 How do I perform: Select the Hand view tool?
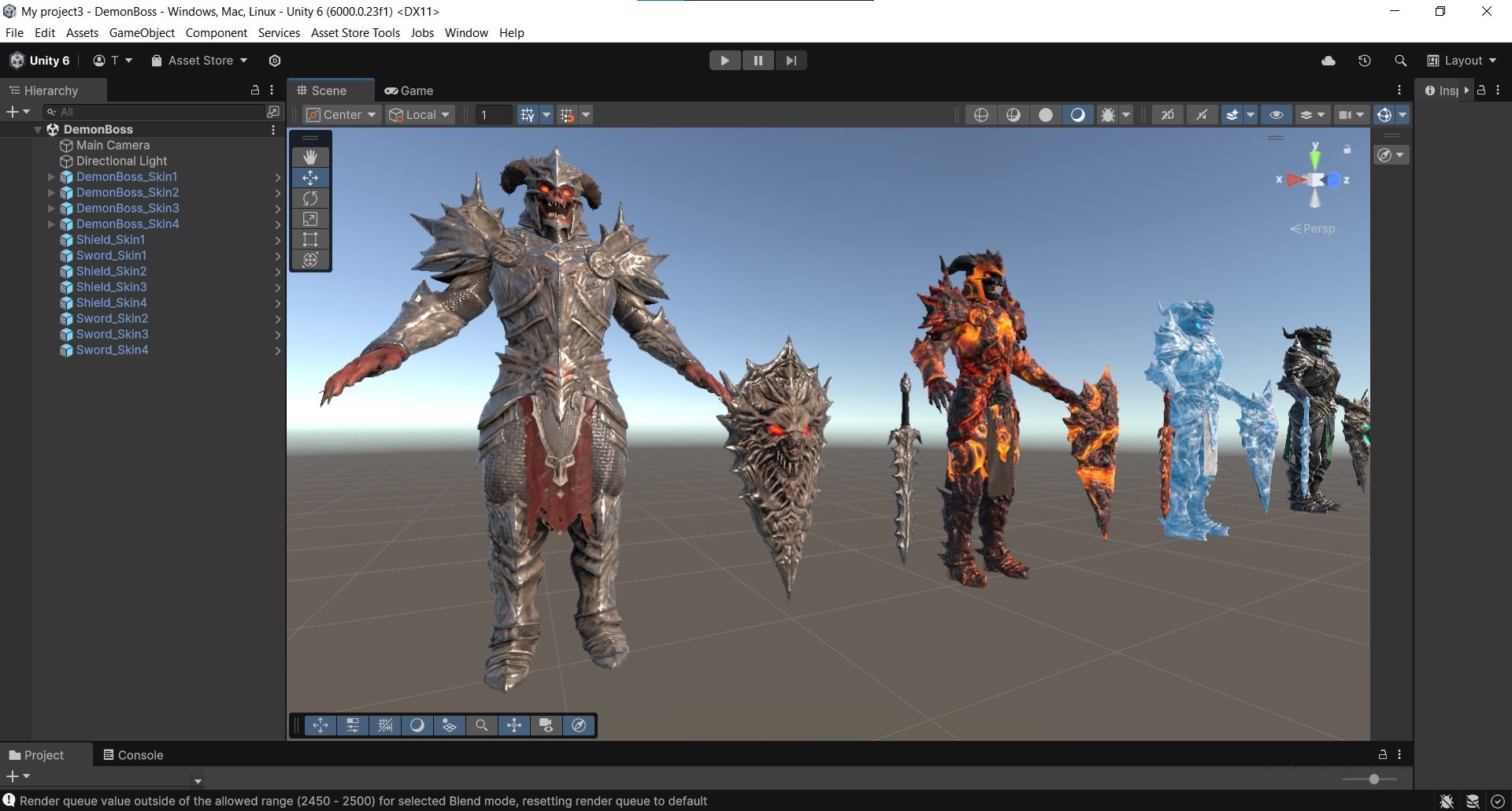tap(310, 157)
